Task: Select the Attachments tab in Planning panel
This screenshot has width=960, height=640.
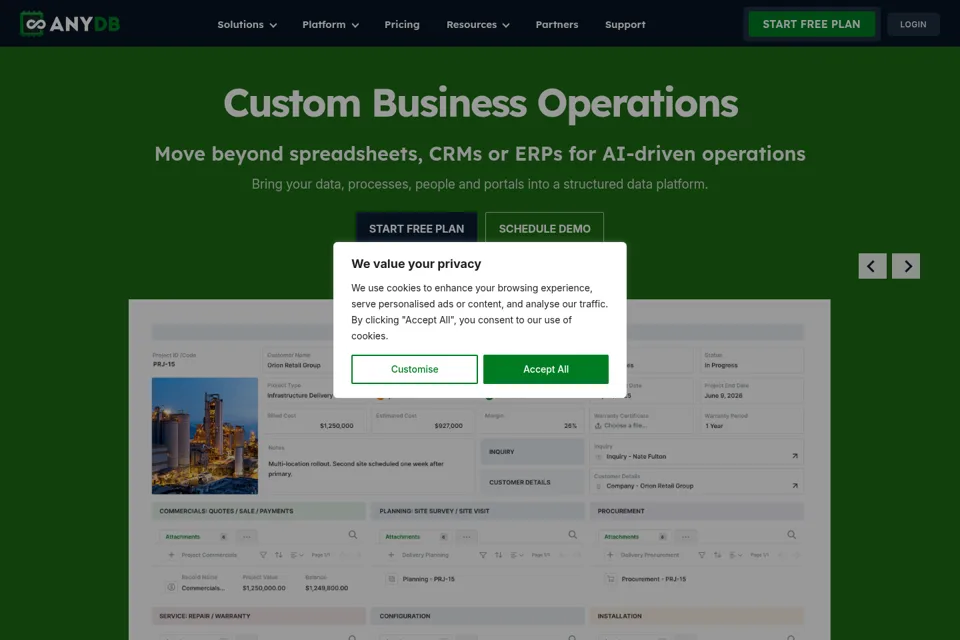Action: point(414,536)
